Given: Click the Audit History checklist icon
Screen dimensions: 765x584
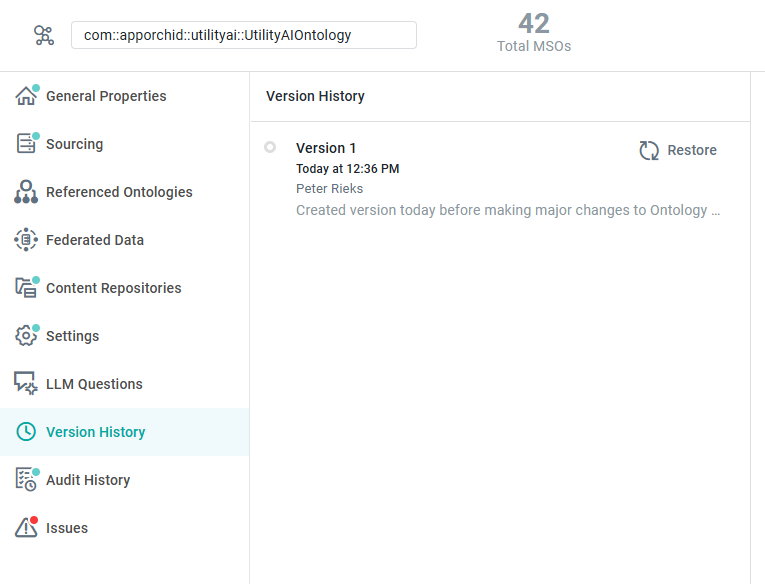Looking at the screenshot, I should (26, 480).
